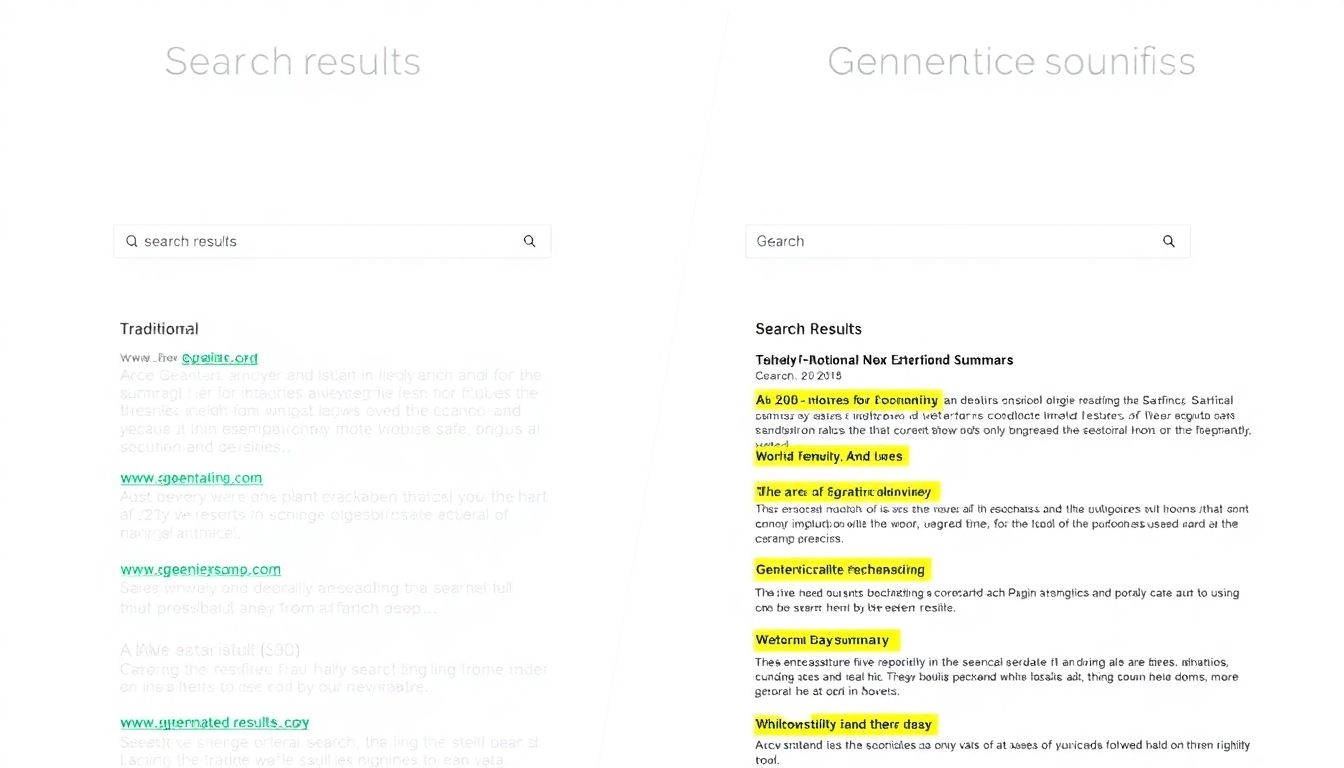Image resolution: width=1344 pixels, height=768 pixels.
Task: Click the large "Gennentice sounifiss" page title
Action: point(1011,62)
